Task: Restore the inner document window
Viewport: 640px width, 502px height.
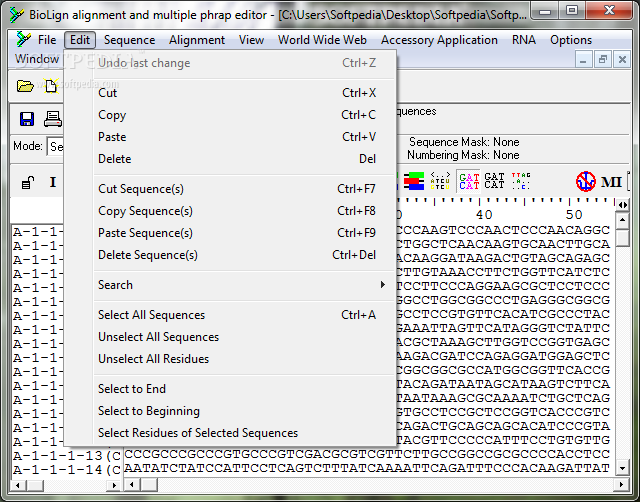Action: pyautogui.click(x=603, y=60)
